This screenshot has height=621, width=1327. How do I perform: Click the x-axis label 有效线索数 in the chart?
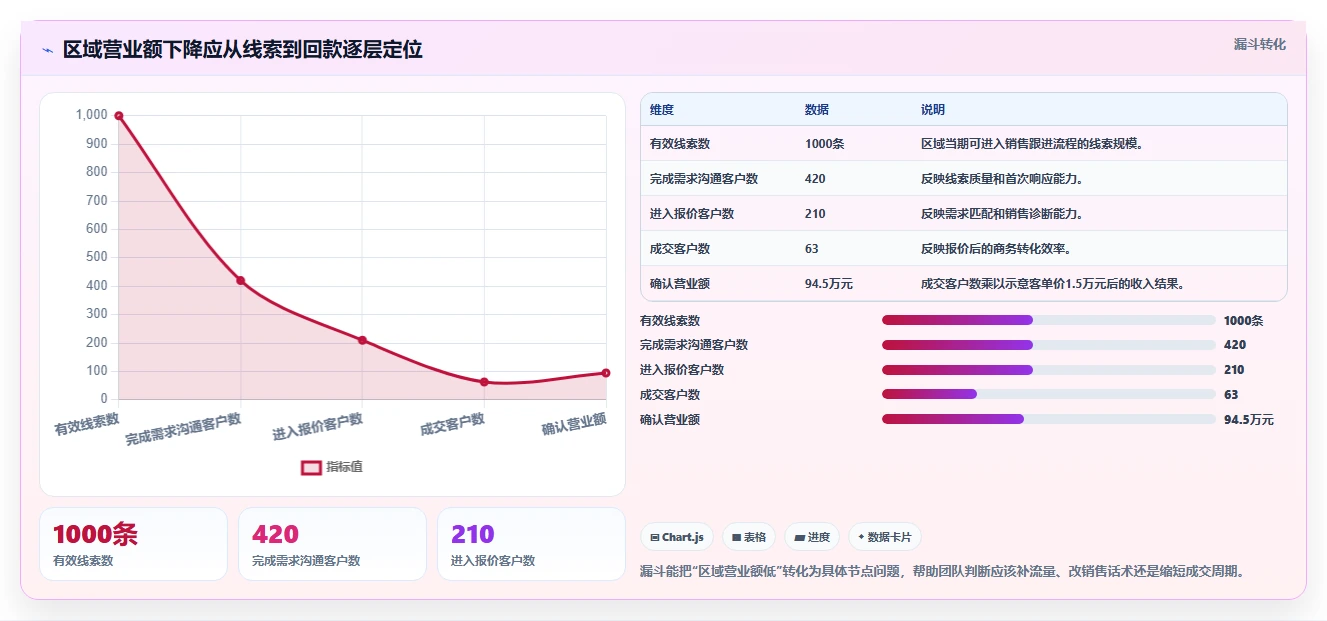tap(86, 423)
